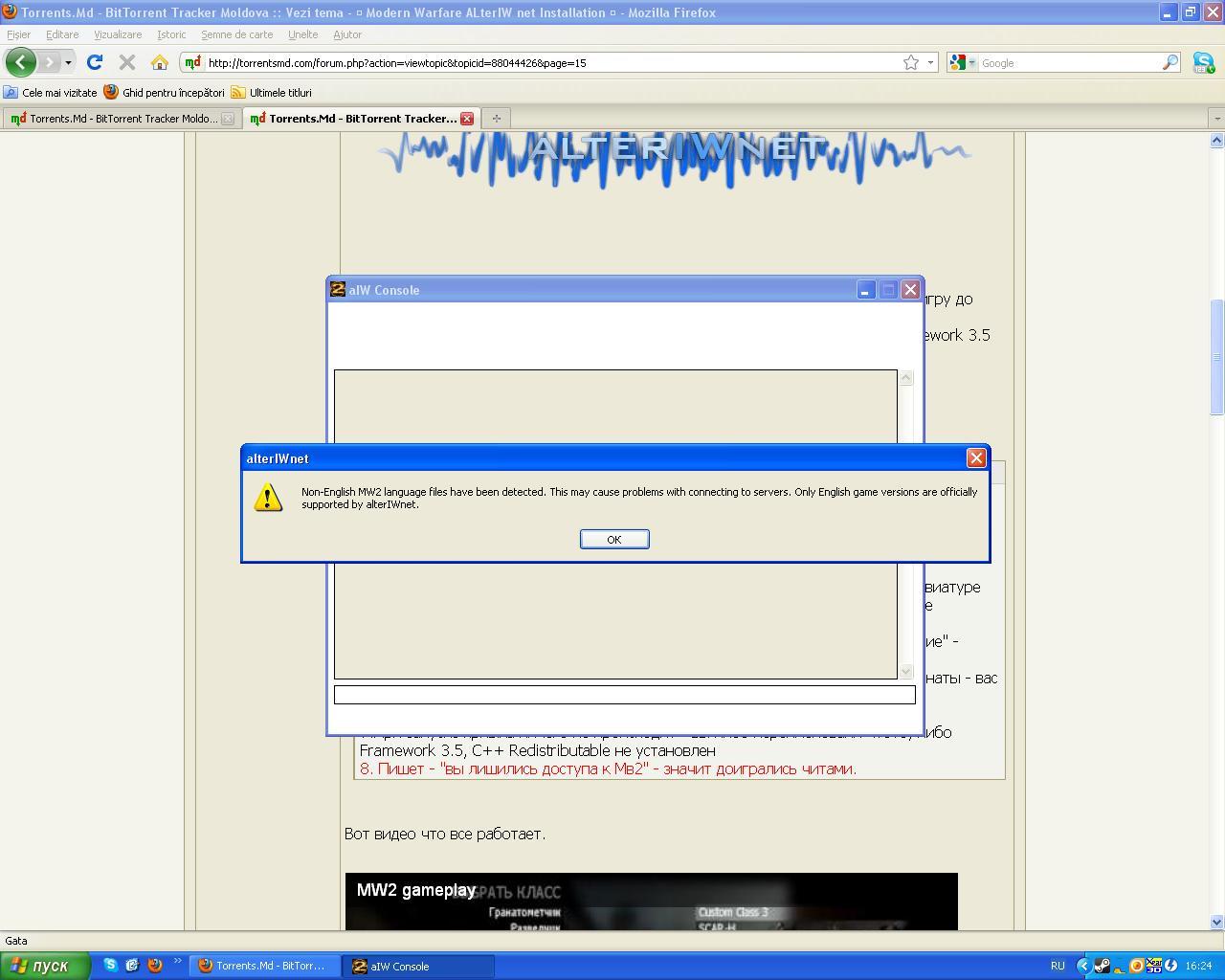Open the Google search engine selector

tap(962, 62)
